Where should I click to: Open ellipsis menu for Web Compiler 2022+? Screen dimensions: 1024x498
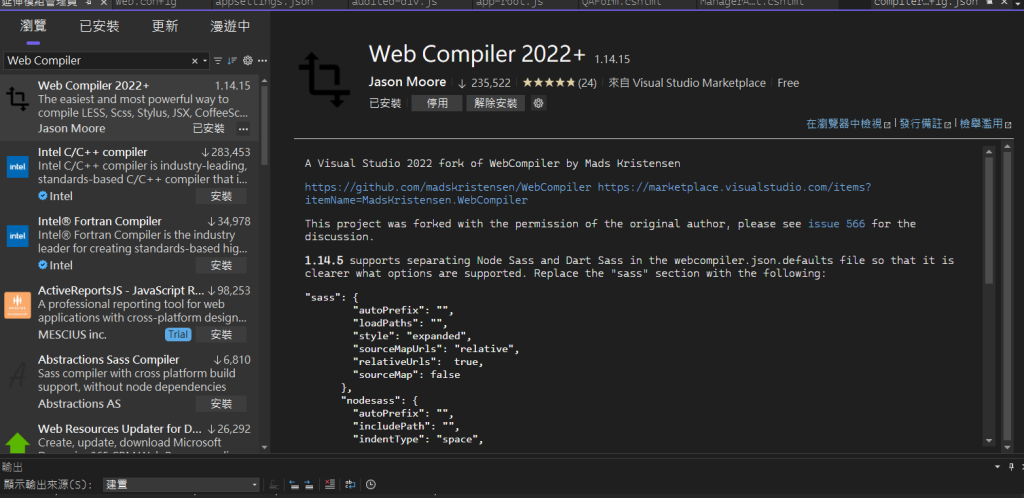coord(243,129)
